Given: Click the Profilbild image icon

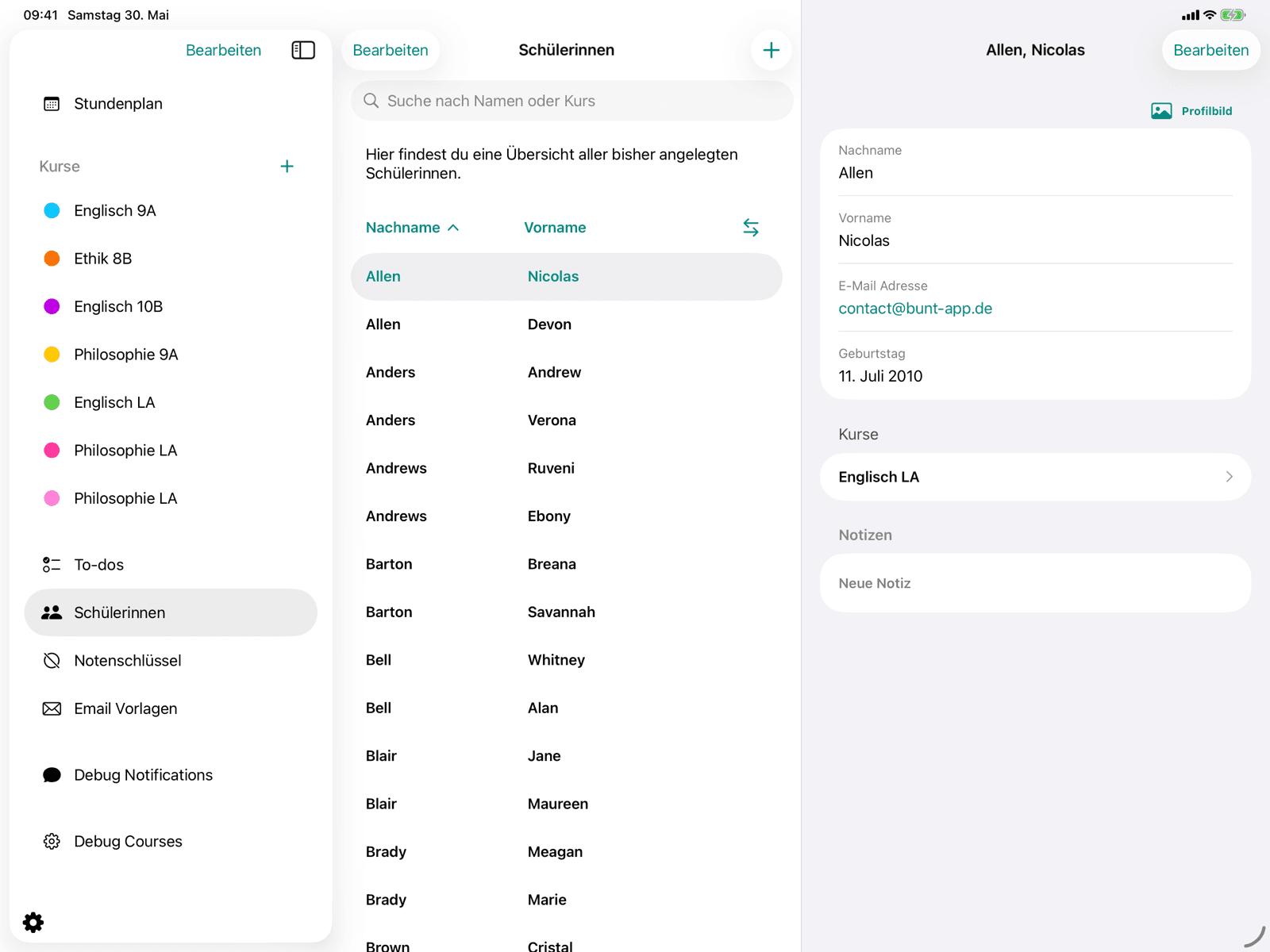Looking at the screenshot, I should pyautogui.click(x=1161, y=111).
